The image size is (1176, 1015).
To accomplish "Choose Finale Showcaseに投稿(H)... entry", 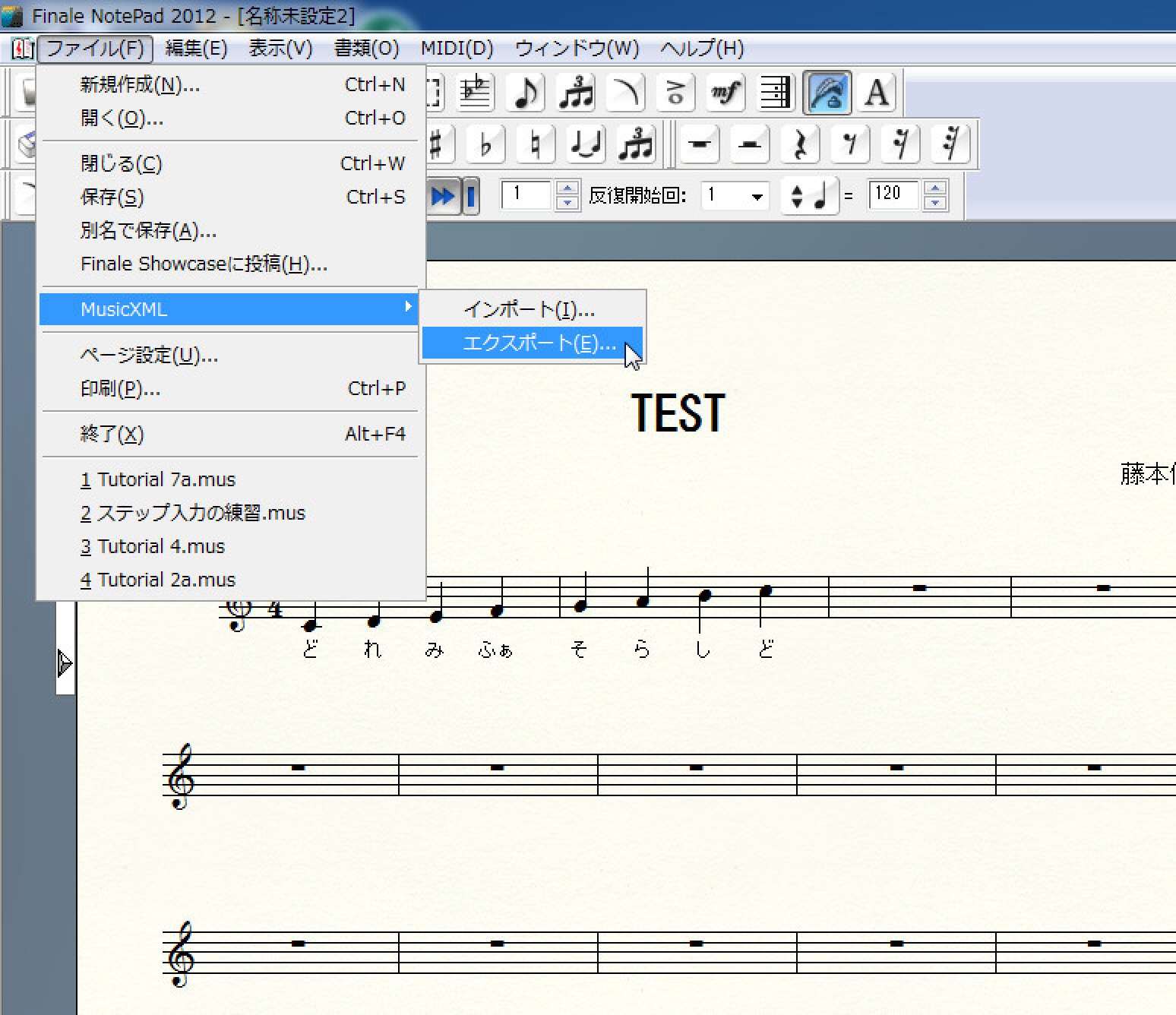I will pos(229,264).
